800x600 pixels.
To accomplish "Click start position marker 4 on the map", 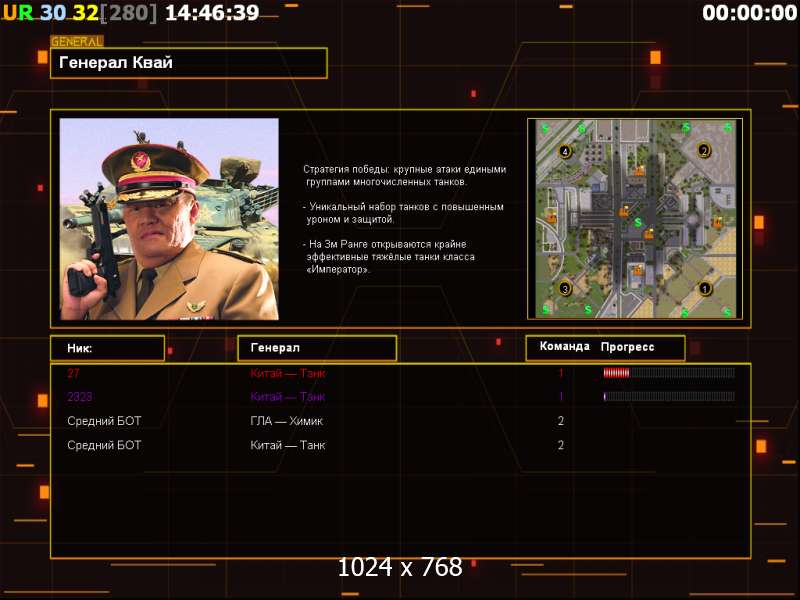I will 565,151.
